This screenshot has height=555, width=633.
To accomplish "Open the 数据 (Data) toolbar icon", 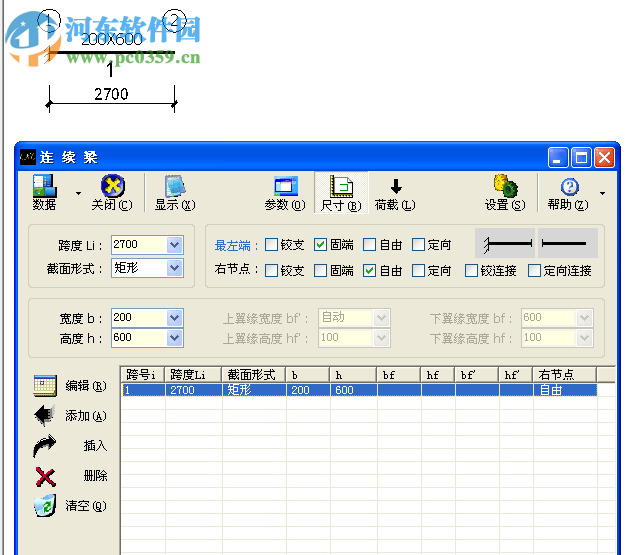I will [x=44, y=186].
